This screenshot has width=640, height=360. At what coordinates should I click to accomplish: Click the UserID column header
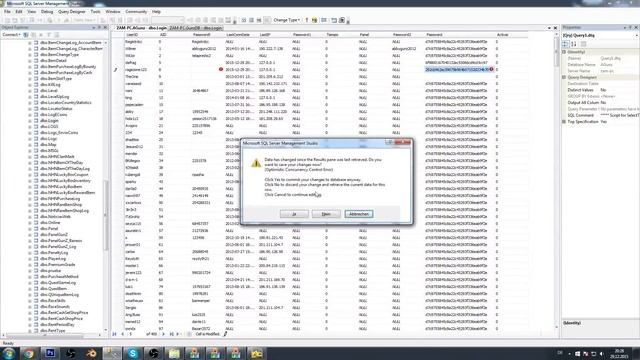(x=132, y=35)
